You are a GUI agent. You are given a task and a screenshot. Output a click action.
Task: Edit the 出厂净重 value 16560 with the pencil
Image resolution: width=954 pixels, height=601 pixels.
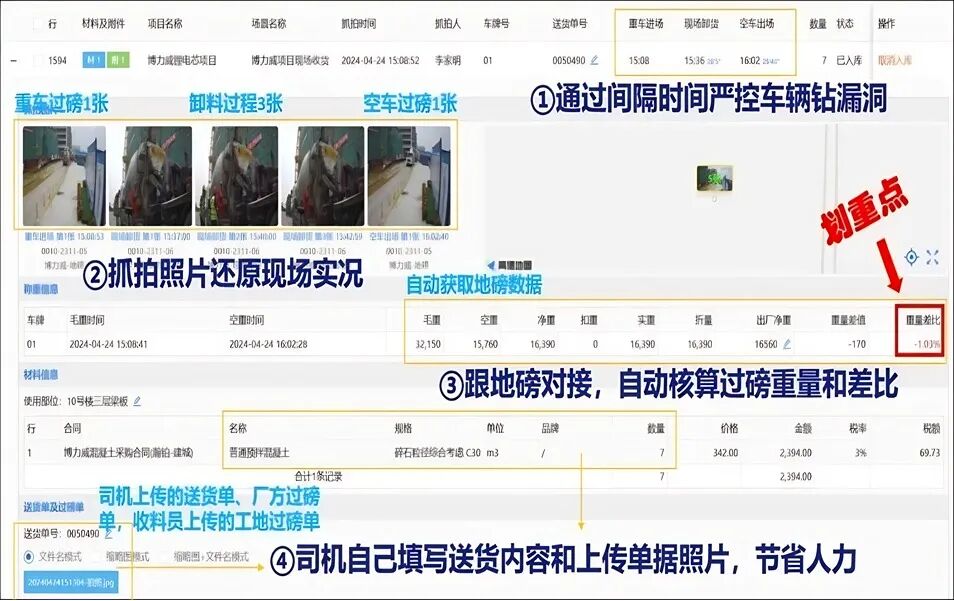786,344
